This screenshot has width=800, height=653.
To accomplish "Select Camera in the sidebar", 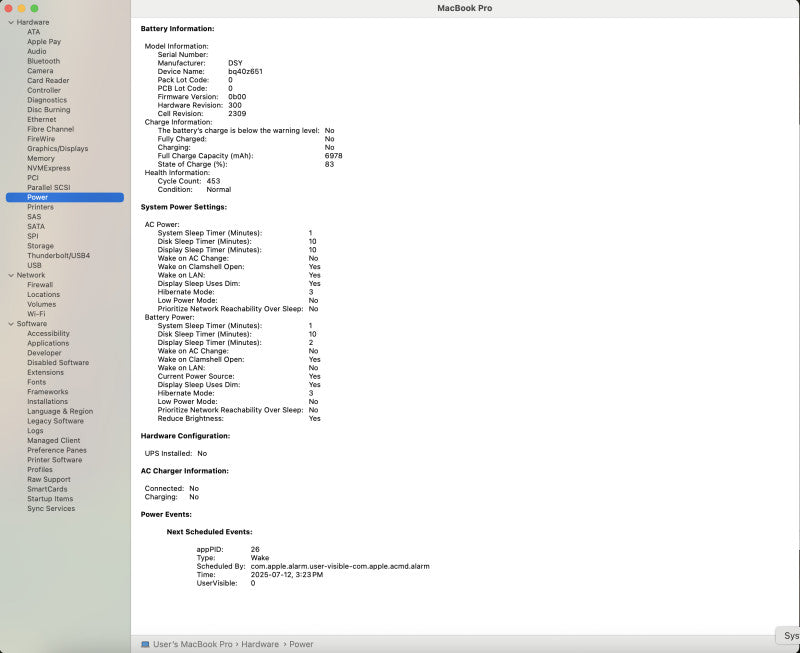I will [x=40, y=71].
